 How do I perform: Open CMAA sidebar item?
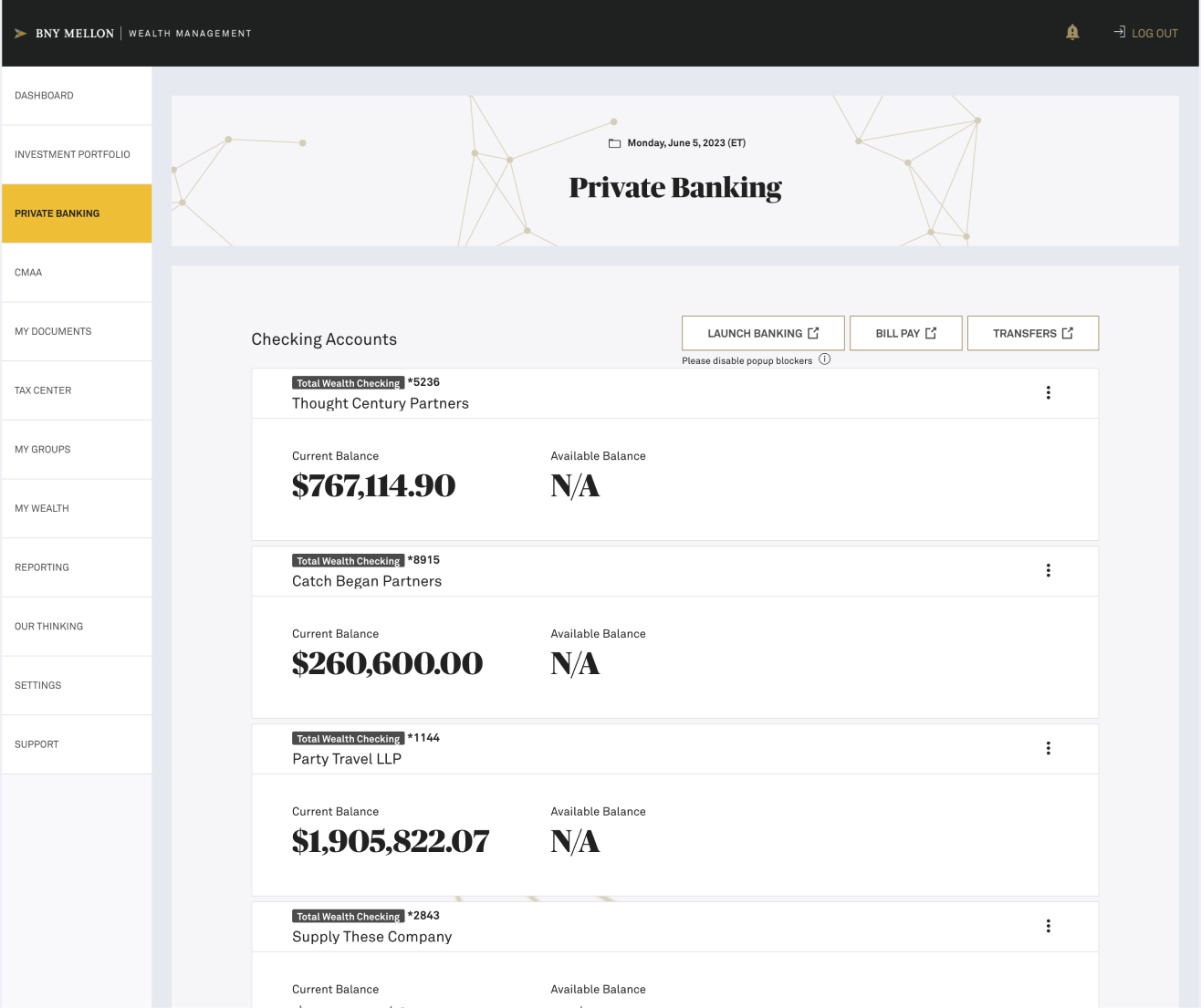pyautogui.click(x=77, y=273)
